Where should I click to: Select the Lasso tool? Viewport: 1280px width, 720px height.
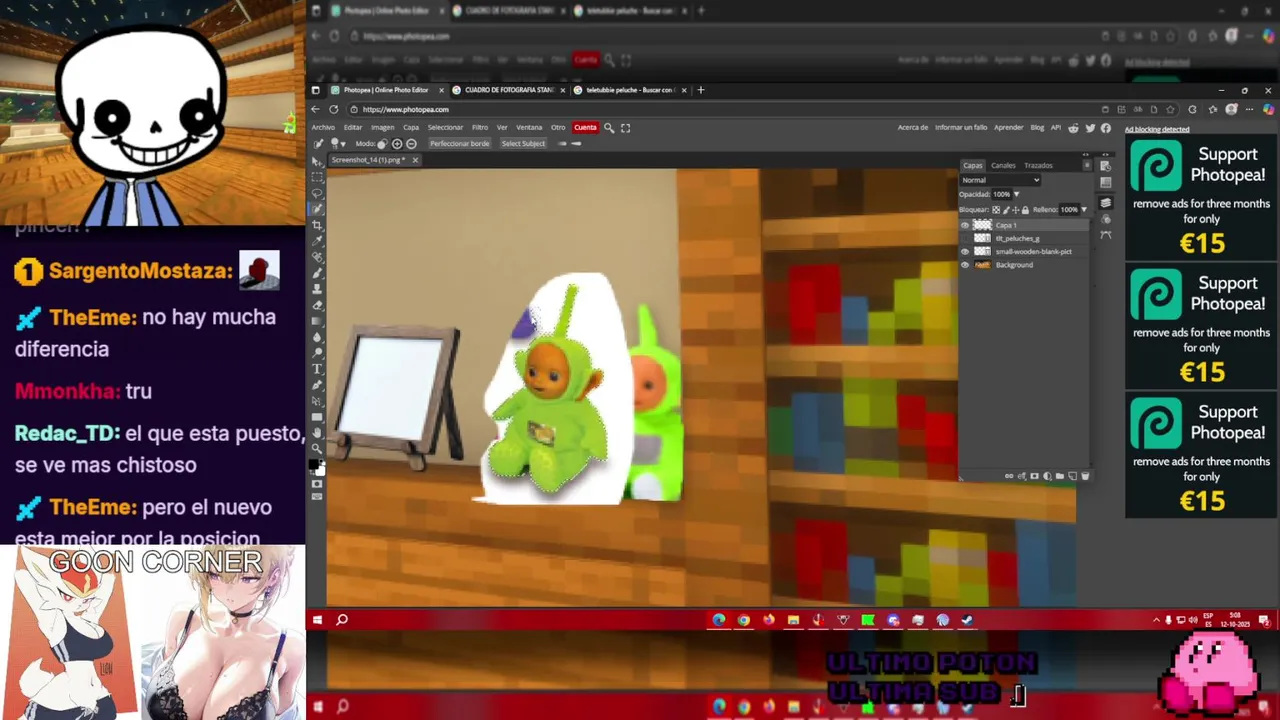[317, 193]
